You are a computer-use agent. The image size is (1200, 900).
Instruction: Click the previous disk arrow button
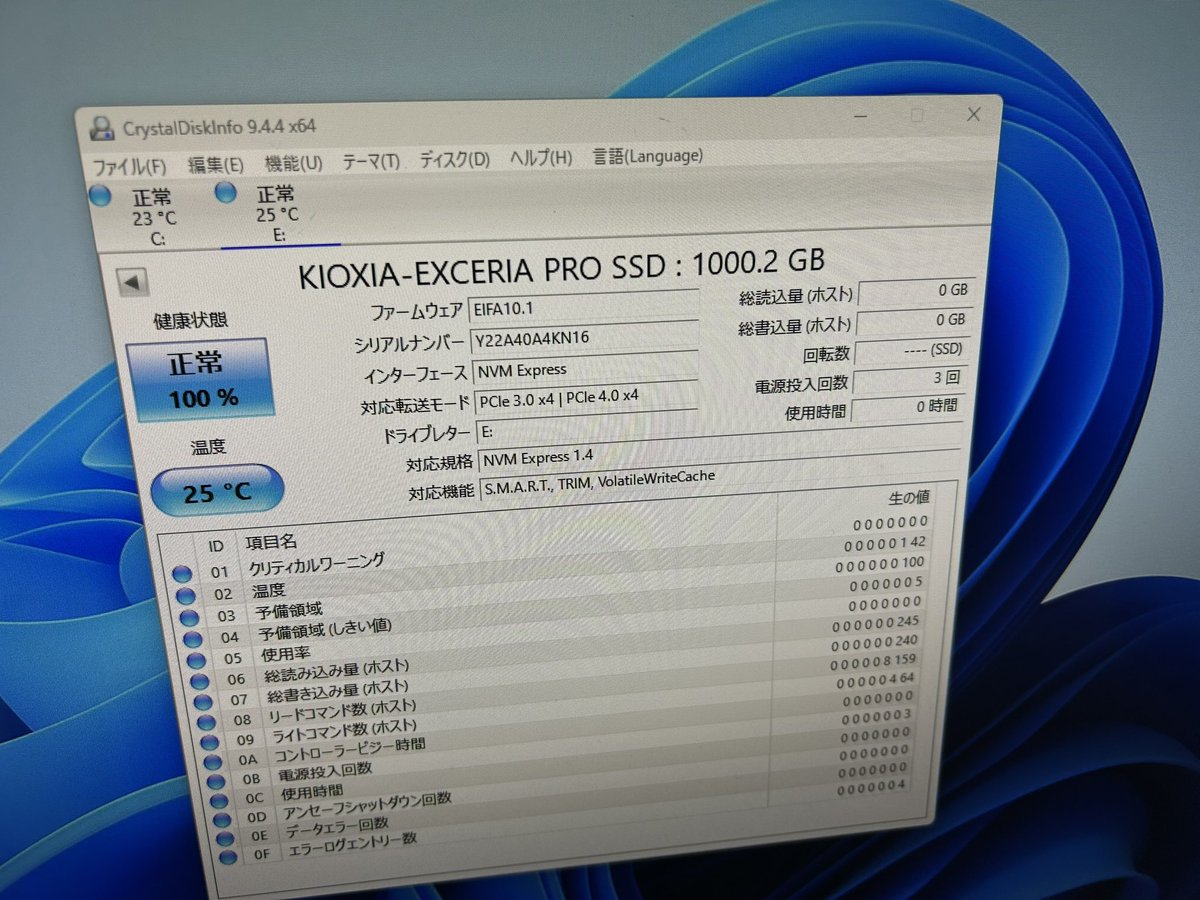point(133,283)
